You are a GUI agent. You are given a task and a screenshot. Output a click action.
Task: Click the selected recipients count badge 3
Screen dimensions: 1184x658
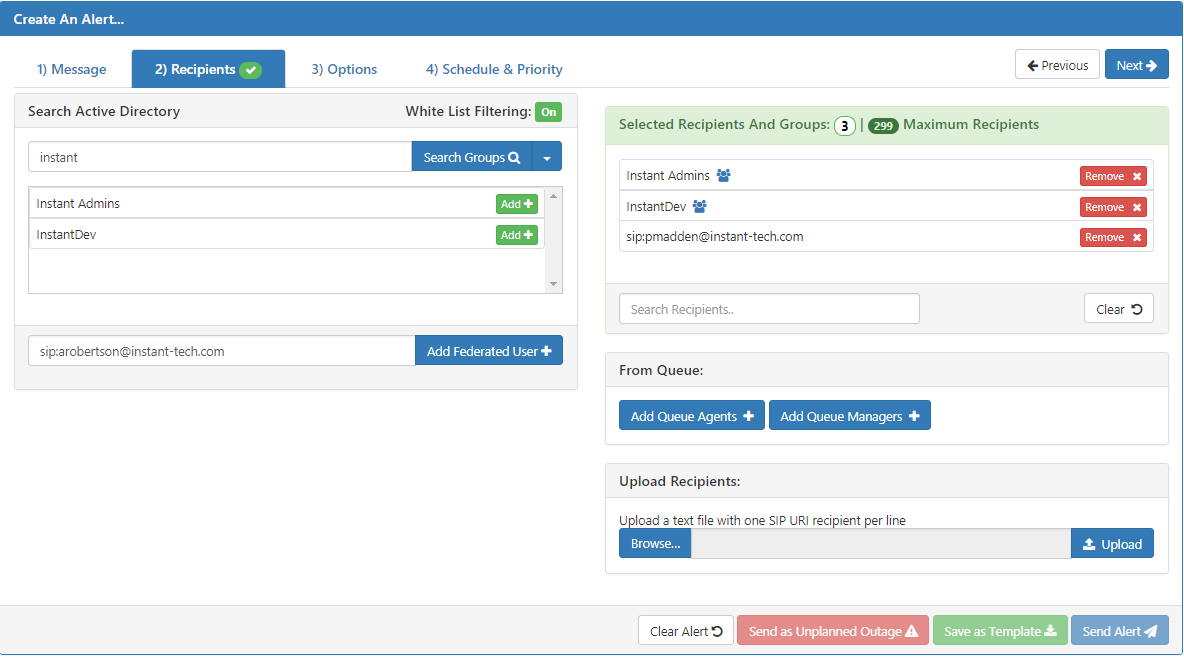pos(844,126)
